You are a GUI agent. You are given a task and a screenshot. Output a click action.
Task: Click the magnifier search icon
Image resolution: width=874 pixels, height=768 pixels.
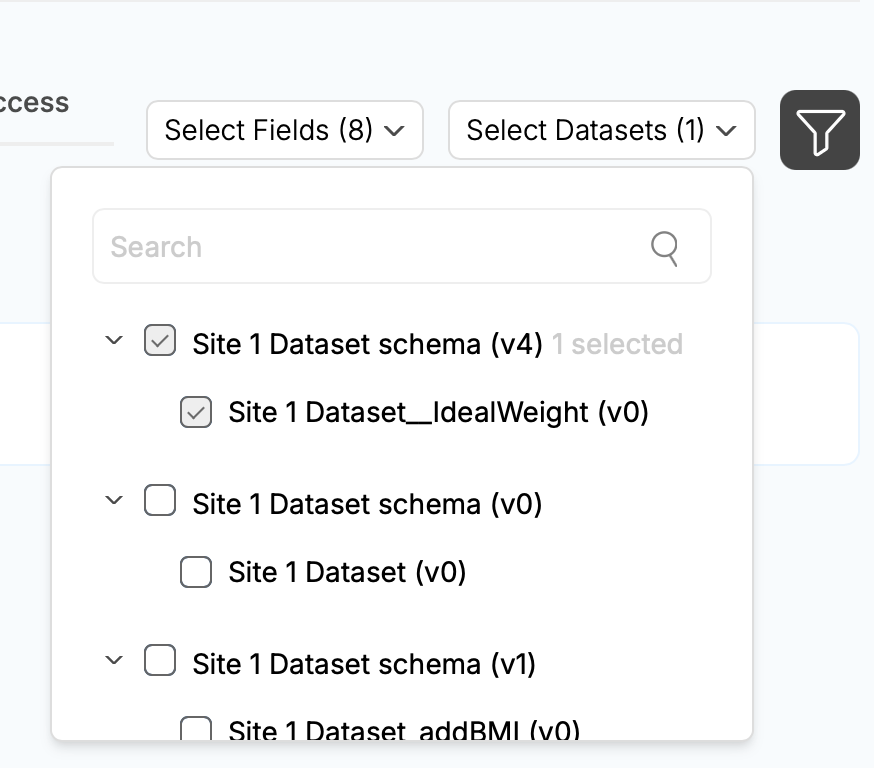coord(664,248)
